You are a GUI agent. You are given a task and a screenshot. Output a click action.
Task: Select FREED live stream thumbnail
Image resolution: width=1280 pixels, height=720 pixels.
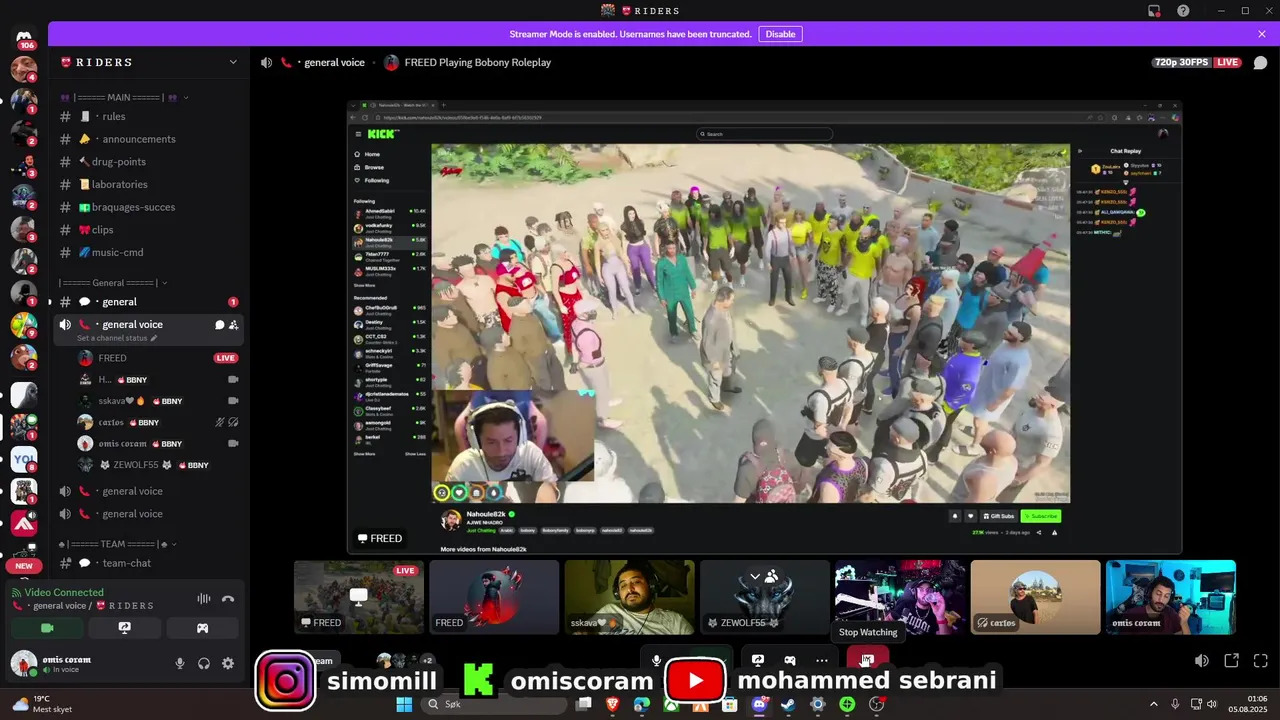(x=359, y=597)
